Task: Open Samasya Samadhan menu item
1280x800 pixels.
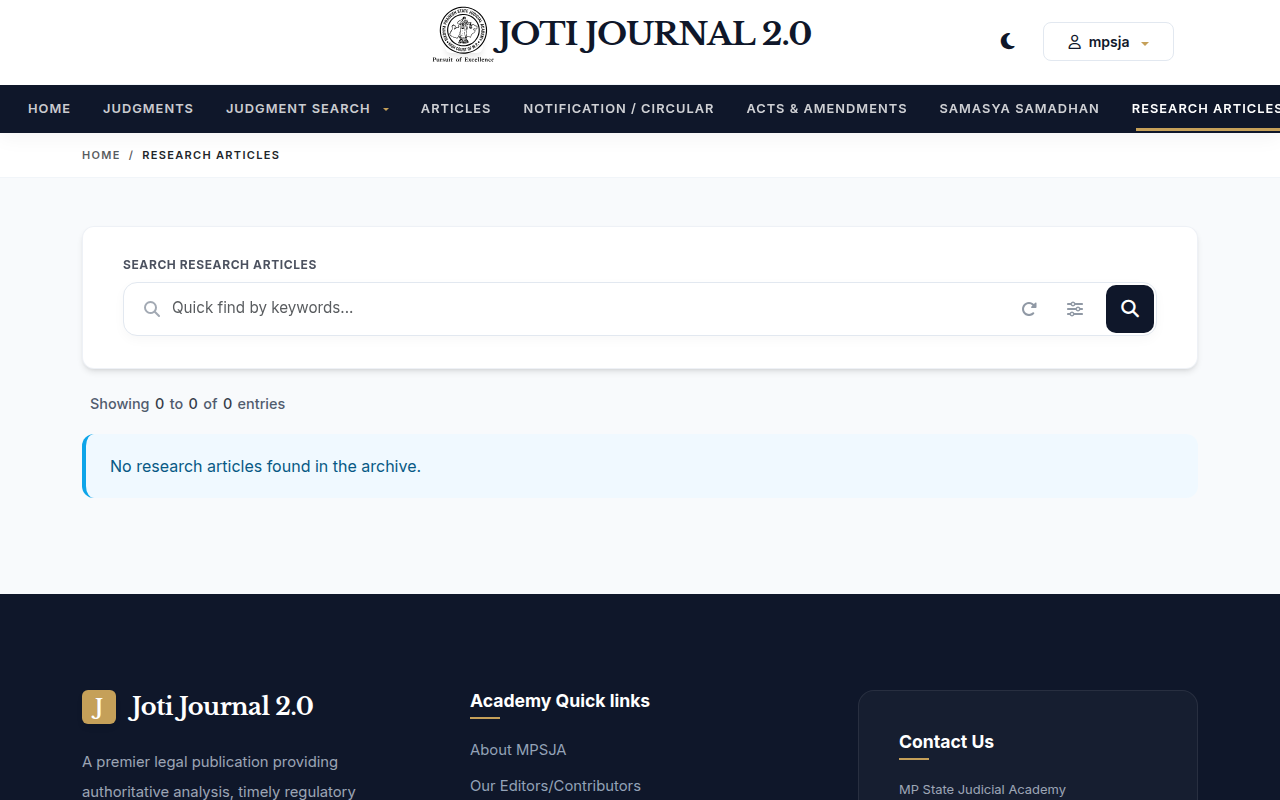Action: (x=1019, y=108)
